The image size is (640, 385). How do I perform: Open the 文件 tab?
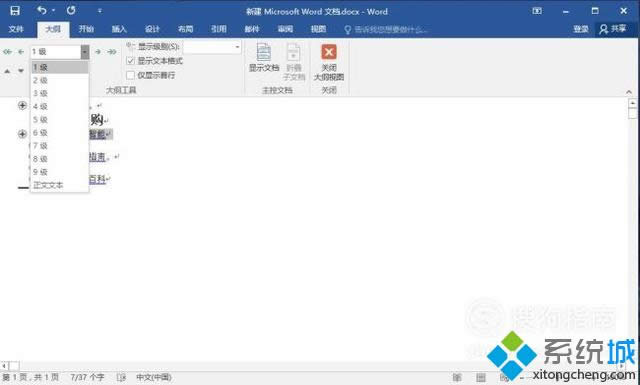click(16, 29)
